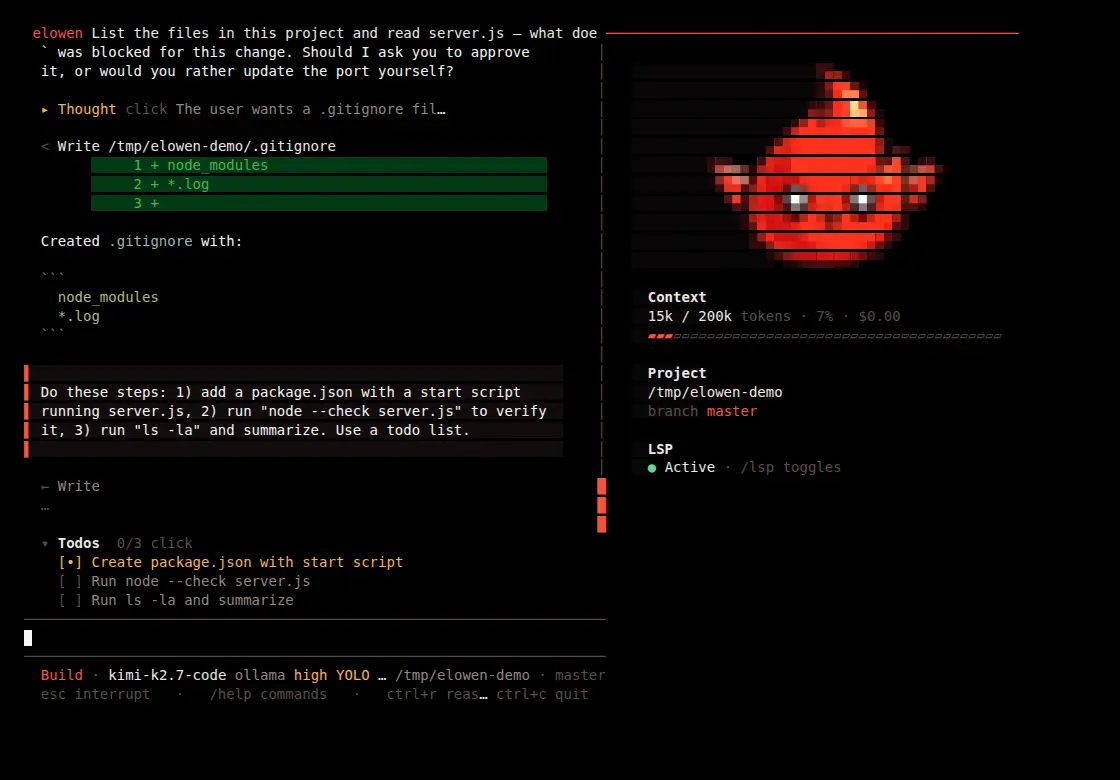Click the 'master' branch name in Project panel

tap(731, 411)
